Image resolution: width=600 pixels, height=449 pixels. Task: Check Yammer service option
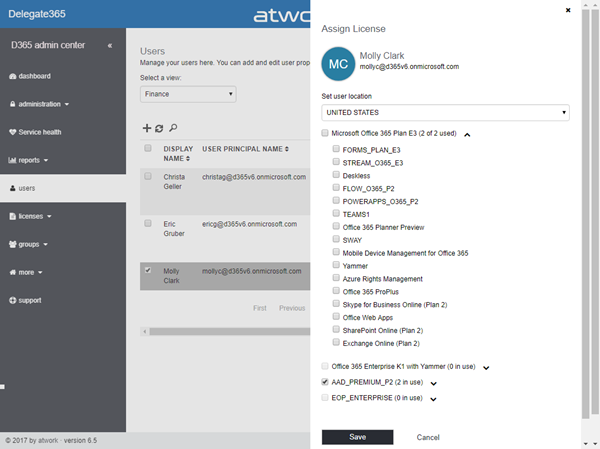[x=336, y=265]
